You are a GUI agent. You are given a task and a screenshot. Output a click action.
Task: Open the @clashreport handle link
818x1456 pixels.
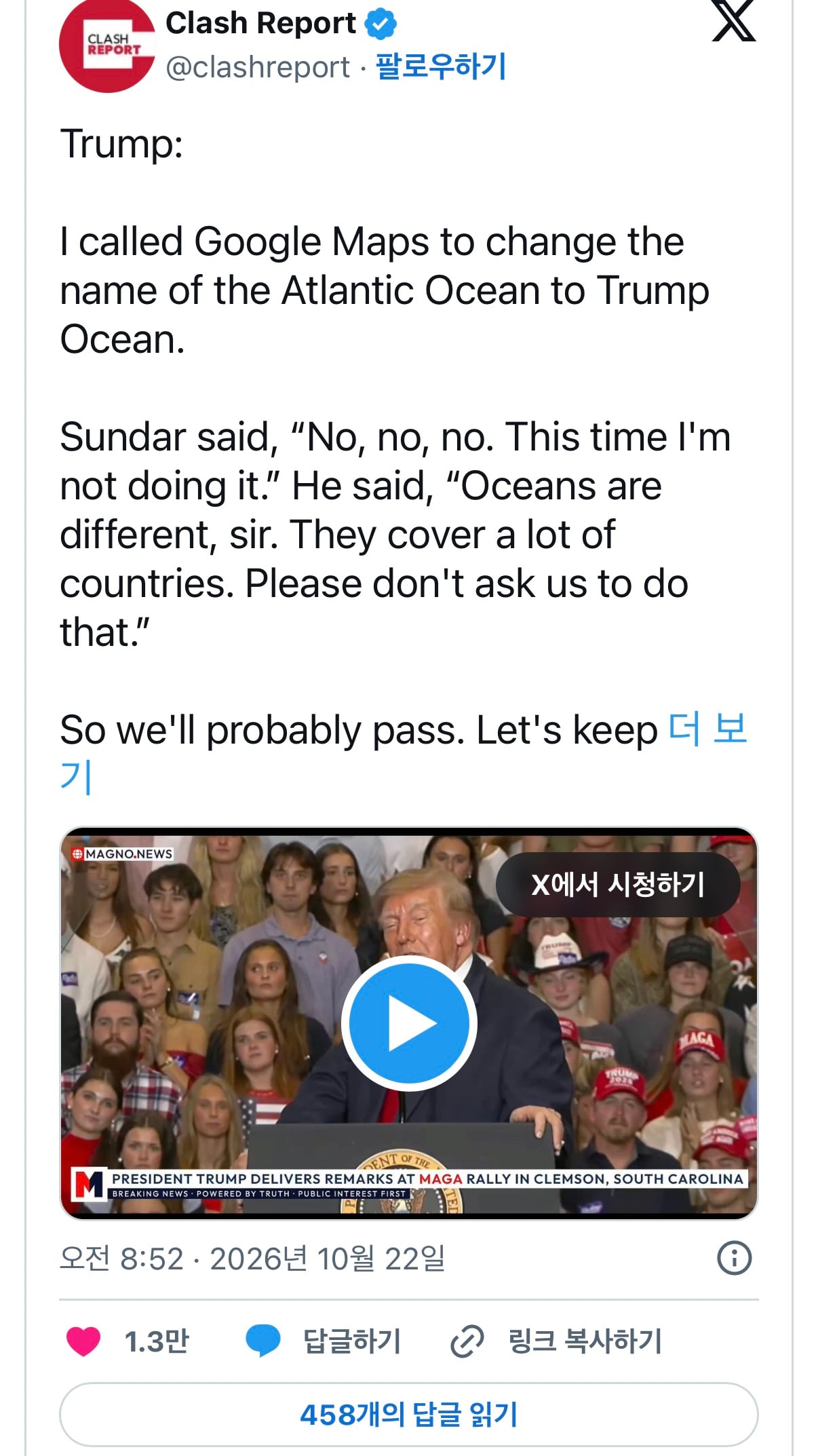pyautogui.click(x=258, y=66)
